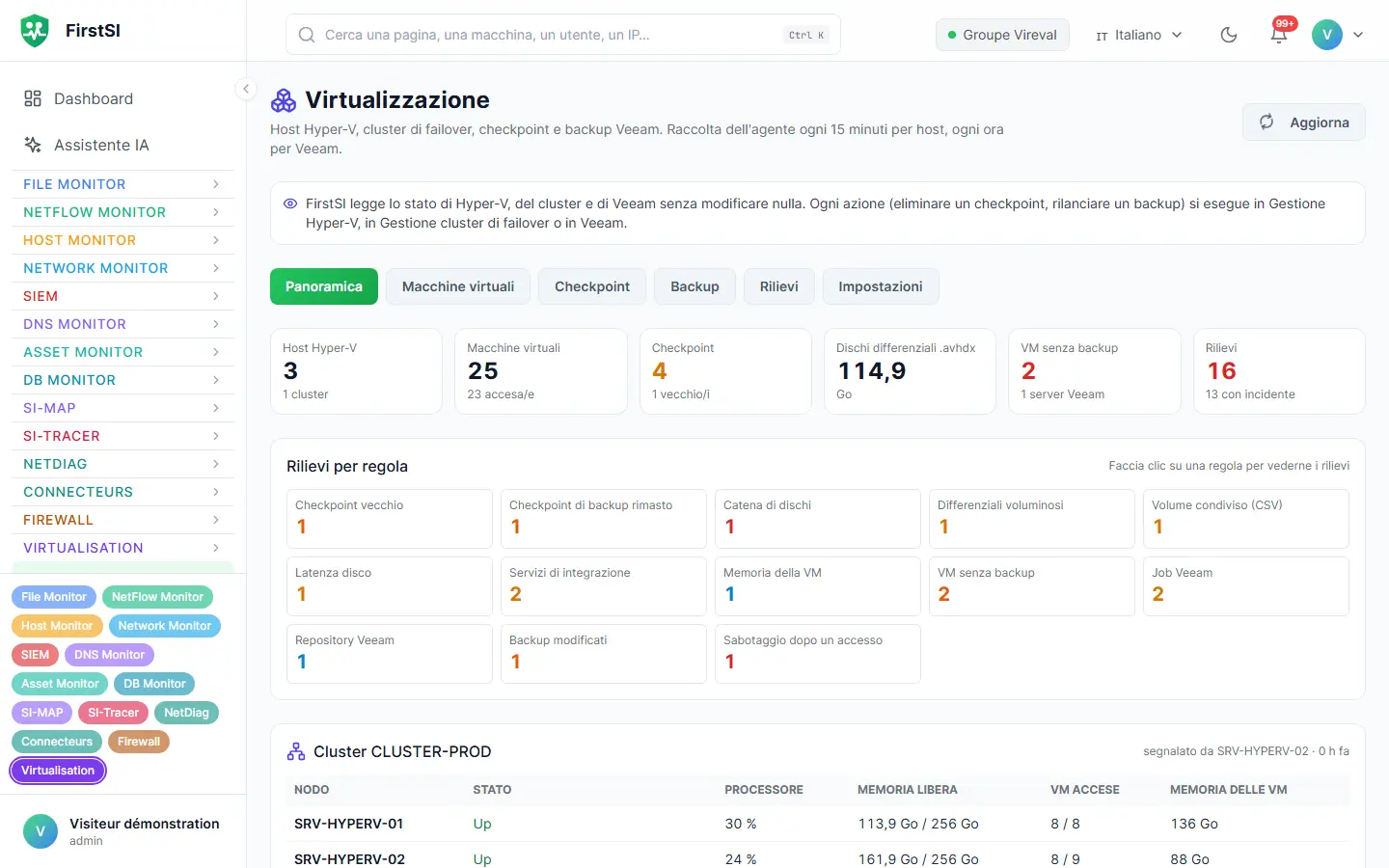Screen dimensions: 1389x868
Task: Open the Italiano language dropdown
Action: click(x=1138, y=35)
